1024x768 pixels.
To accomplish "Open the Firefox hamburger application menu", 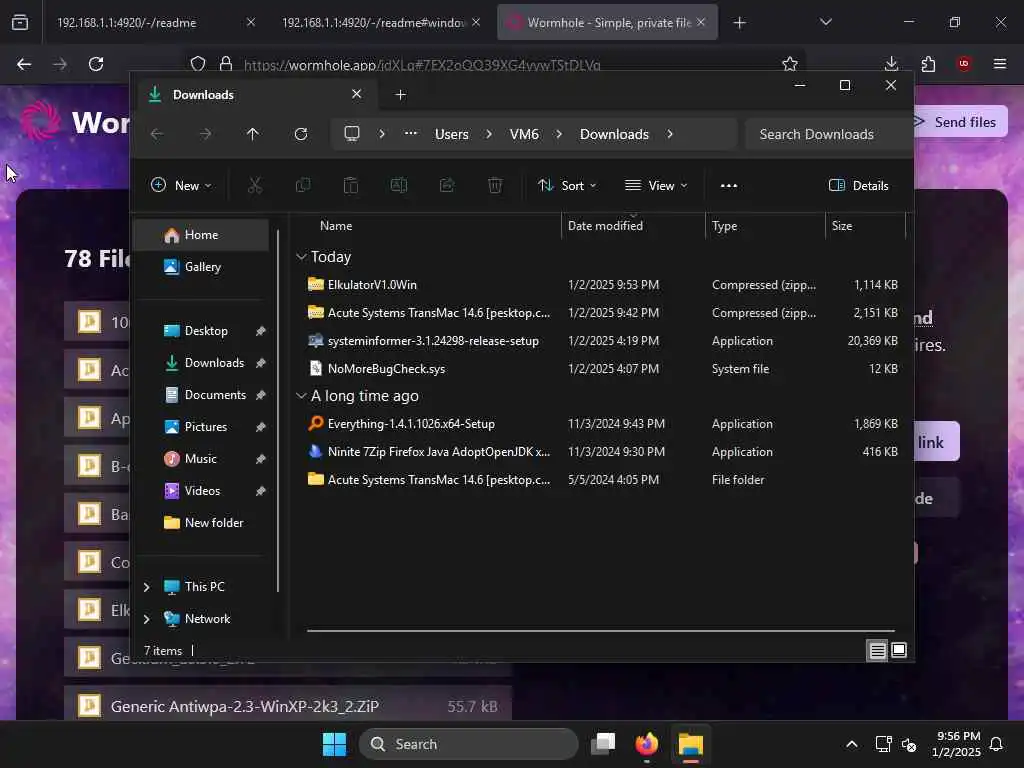I will (1000, 63).
